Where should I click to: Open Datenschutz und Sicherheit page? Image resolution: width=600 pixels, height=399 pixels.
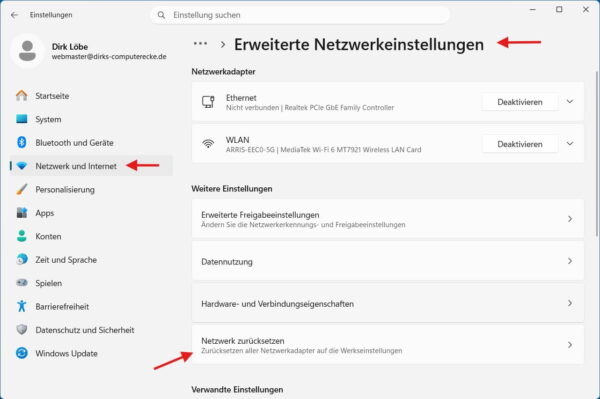tap(92, 329)
